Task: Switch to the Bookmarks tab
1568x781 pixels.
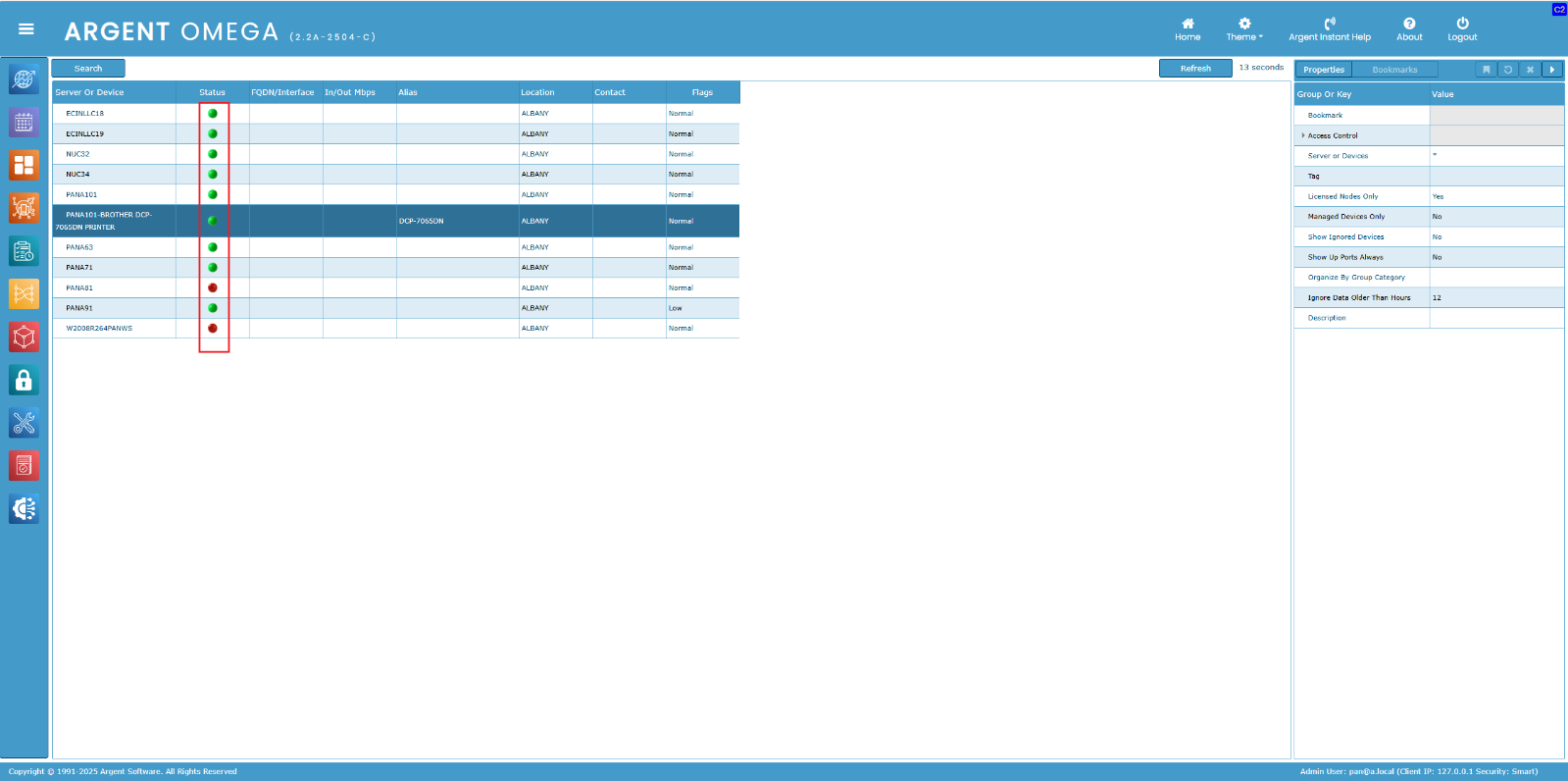Action: tap(1394, 70)
